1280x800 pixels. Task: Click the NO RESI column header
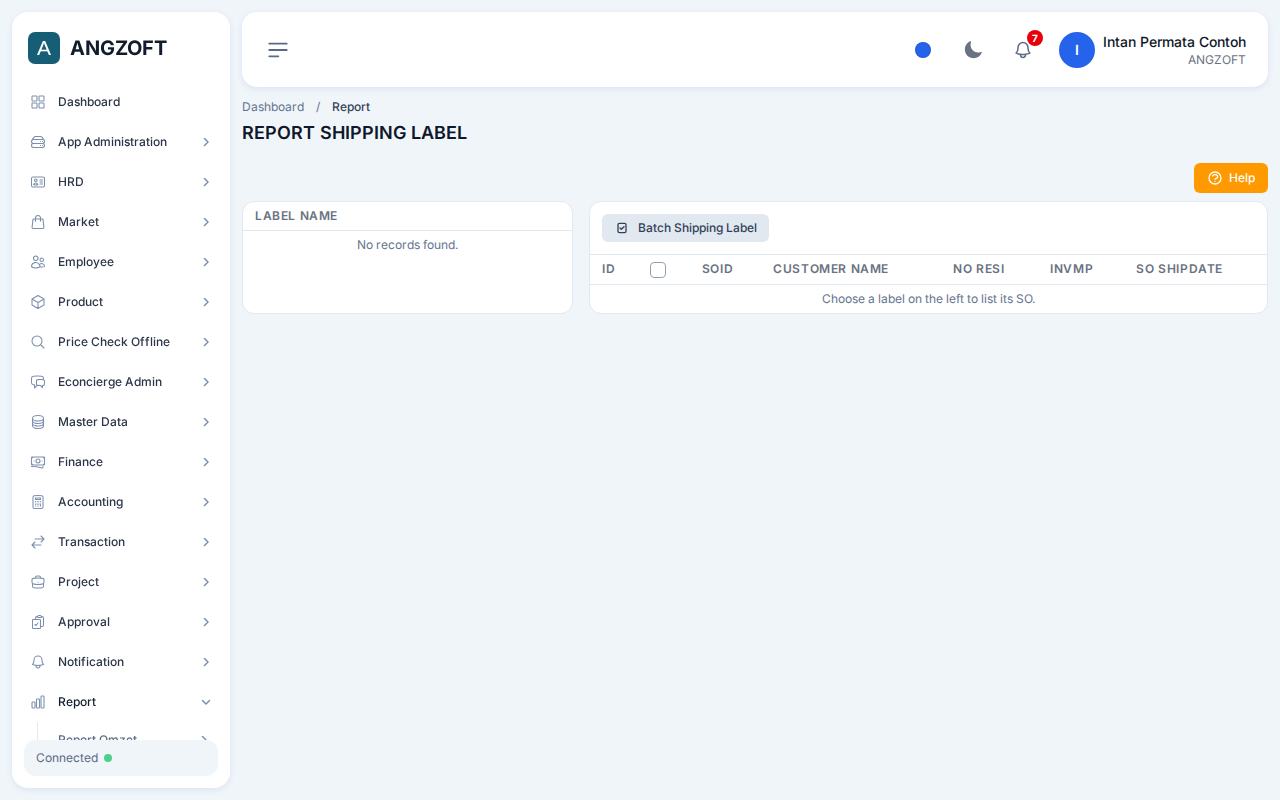[979, 269]
